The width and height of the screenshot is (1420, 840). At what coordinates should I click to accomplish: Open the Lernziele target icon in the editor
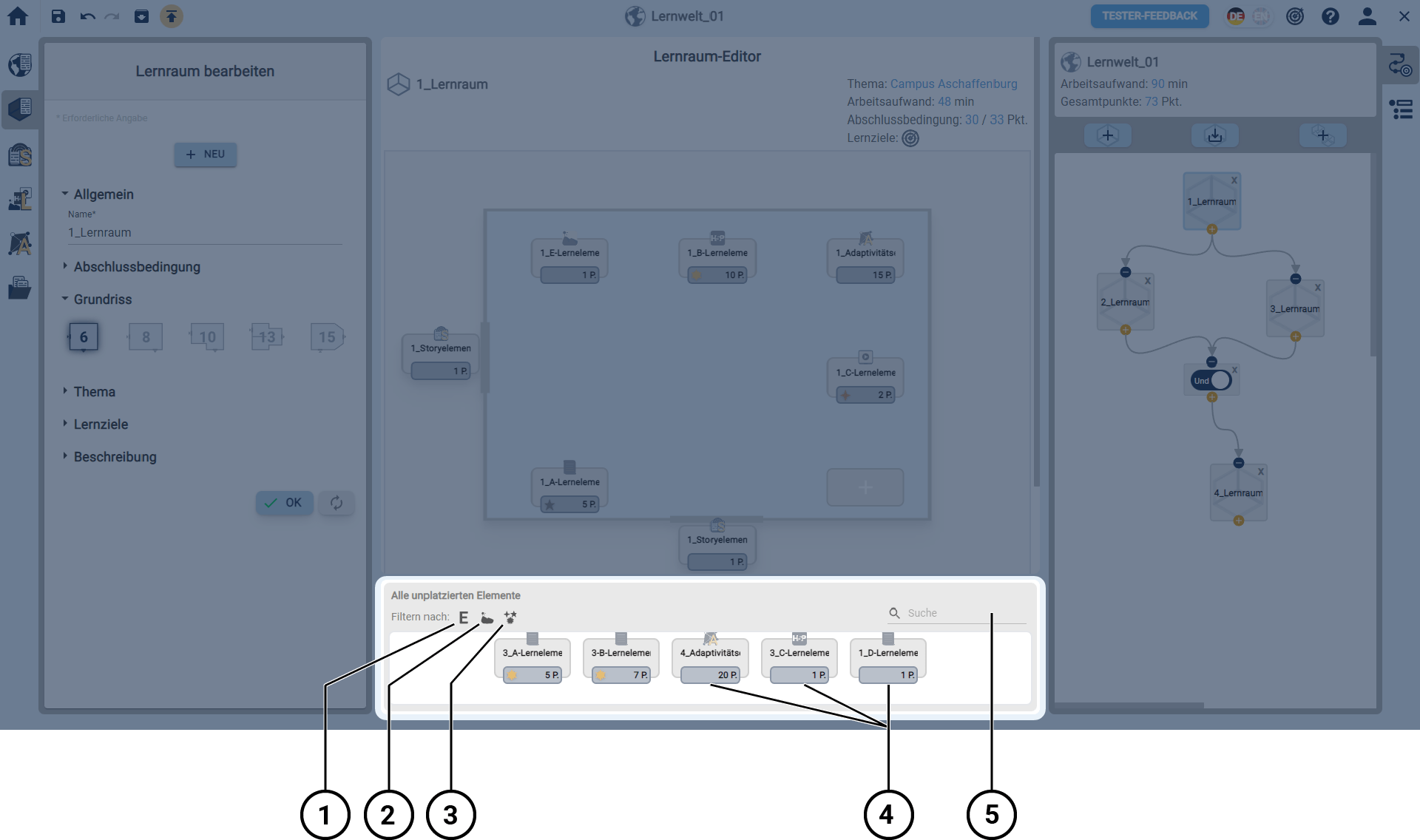910,138
